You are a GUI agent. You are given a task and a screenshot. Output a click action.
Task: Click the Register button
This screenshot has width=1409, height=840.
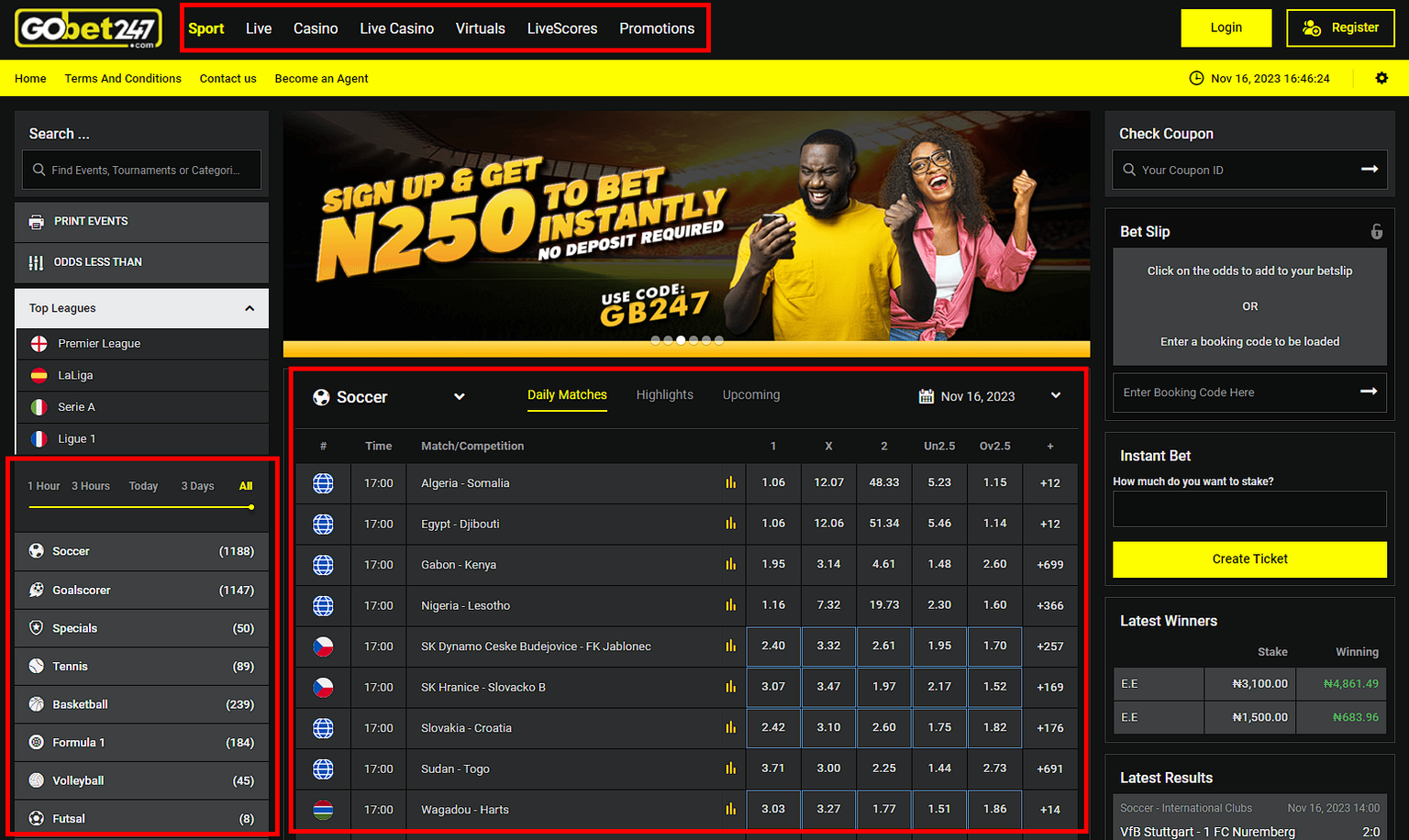tap(1340, 28)
